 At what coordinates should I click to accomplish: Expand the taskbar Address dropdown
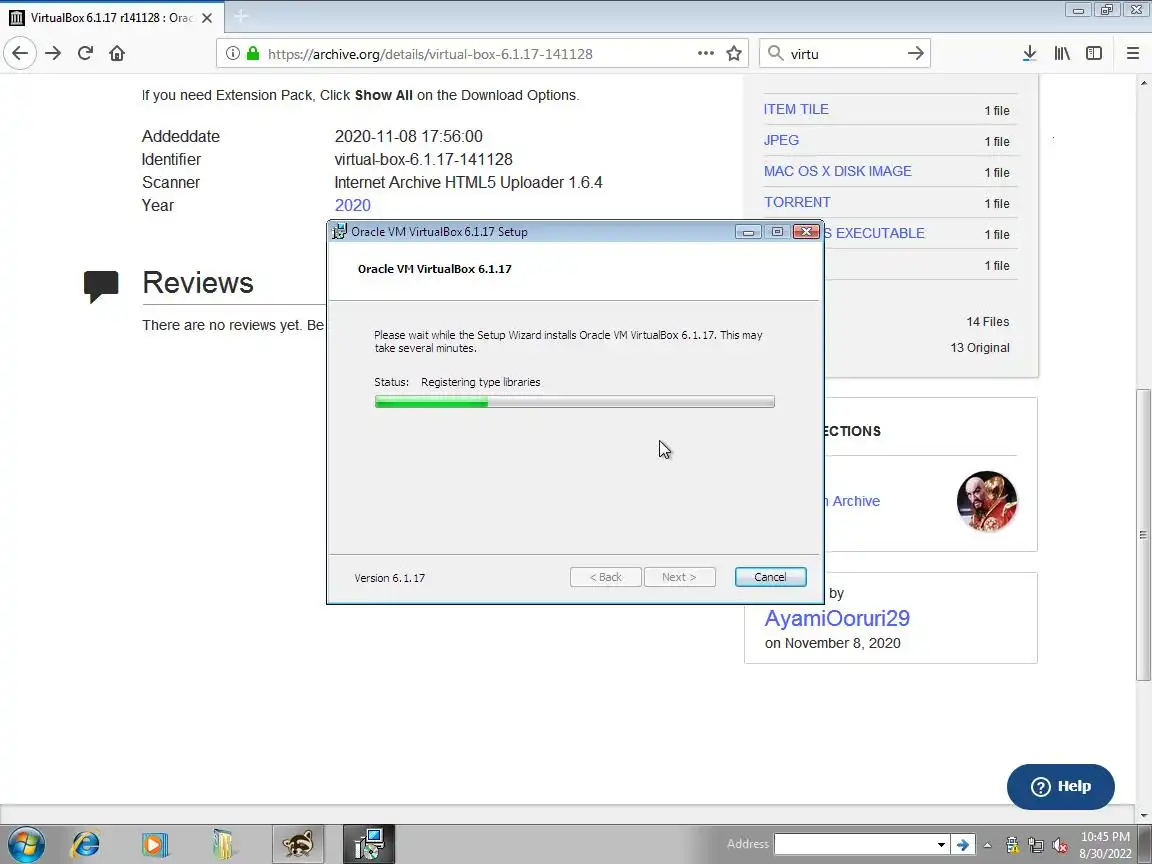[941, 845]
